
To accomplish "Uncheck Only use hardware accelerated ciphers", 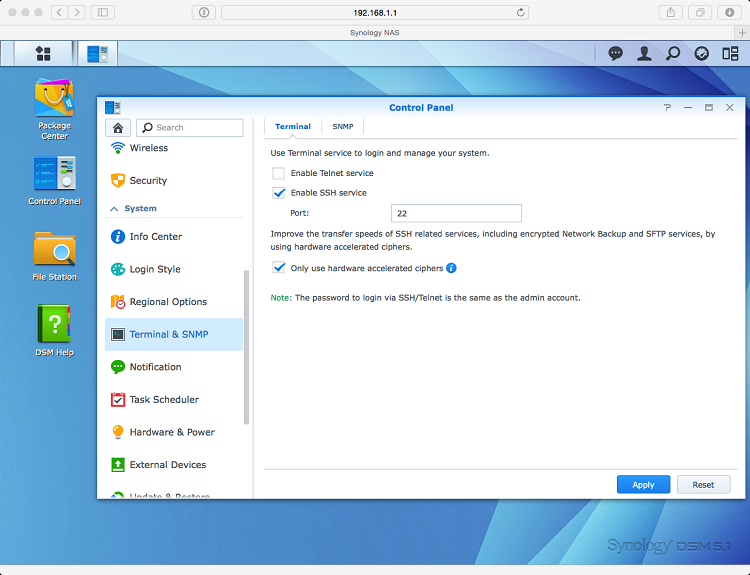I will (x=278, y=268).
